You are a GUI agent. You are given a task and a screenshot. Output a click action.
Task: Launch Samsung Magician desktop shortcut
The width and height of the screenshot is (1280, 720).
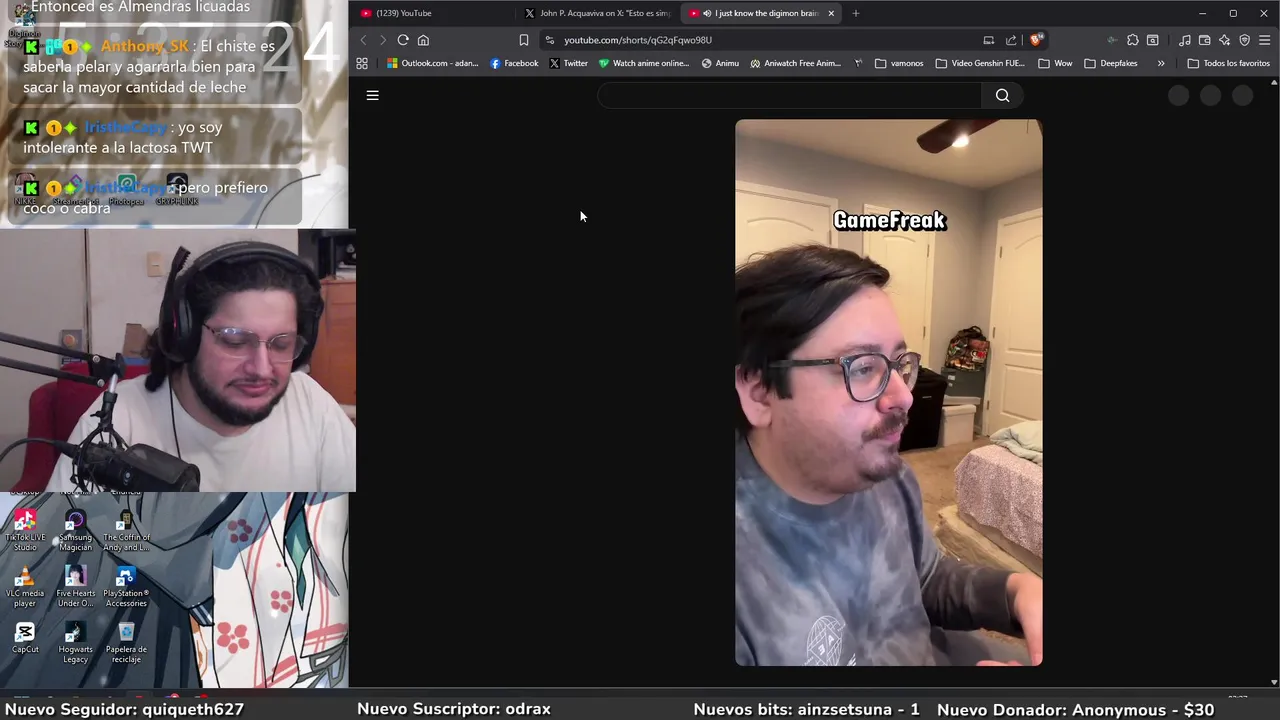[75, 530]
